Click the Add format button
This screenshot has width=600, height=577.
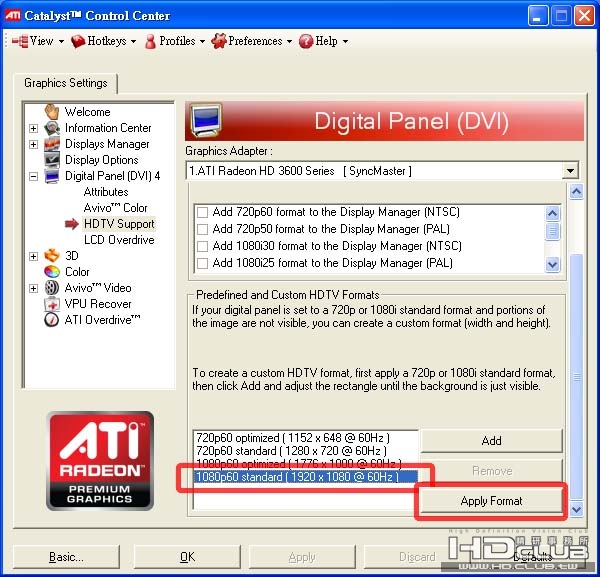[492, 441]
